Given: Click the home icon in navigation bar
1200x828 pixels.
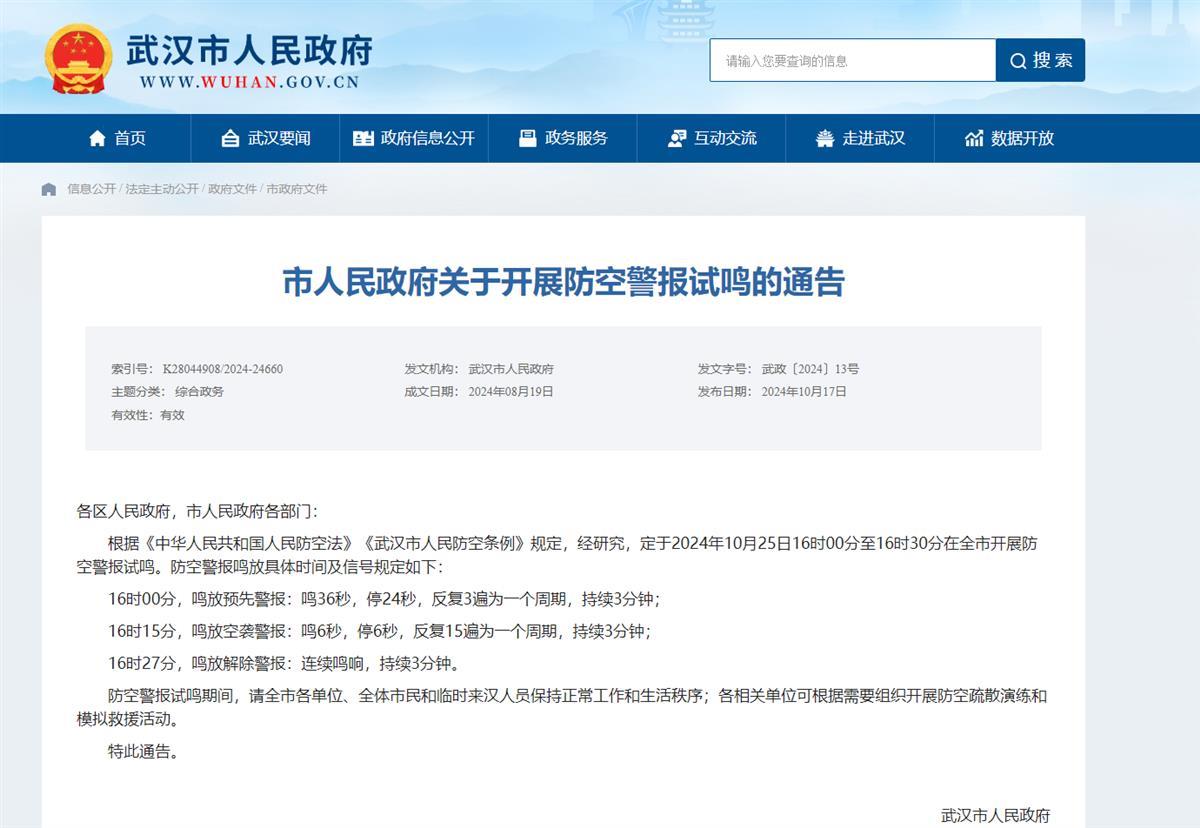Looking at the screenshot, I should [x=97, y=139].
